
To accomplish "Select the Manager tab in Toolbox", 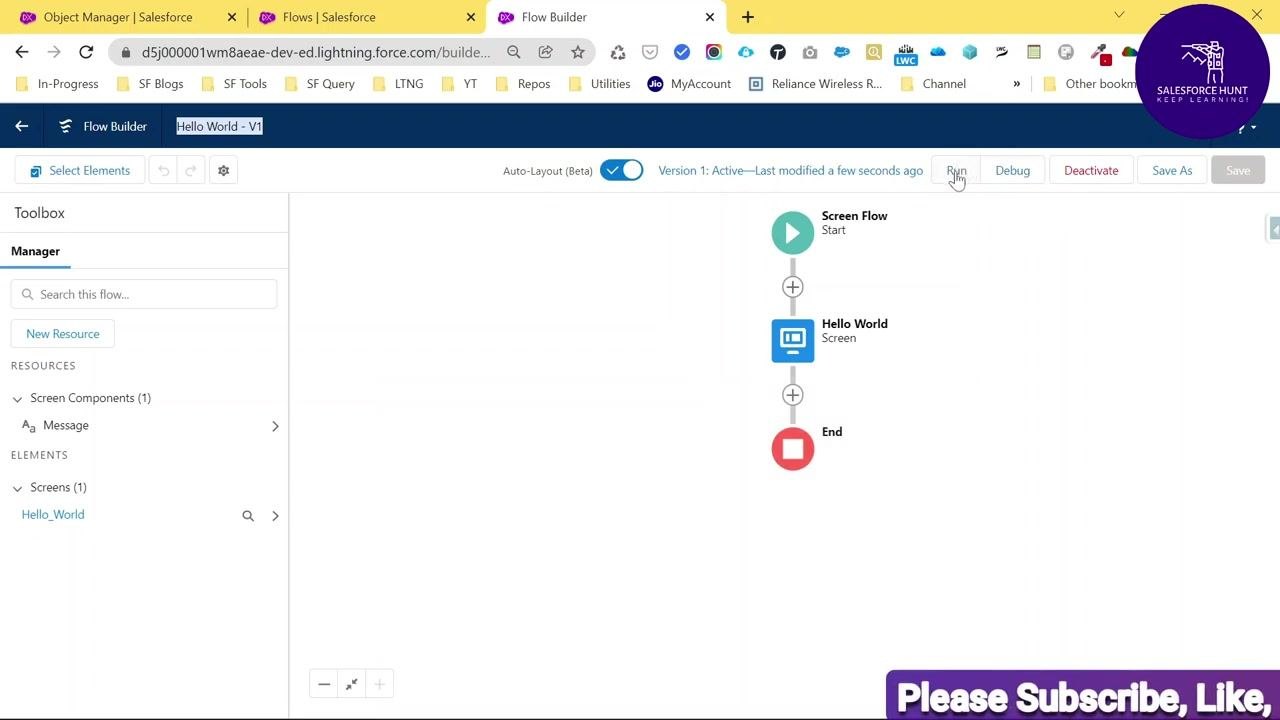I will coord(35,251).
